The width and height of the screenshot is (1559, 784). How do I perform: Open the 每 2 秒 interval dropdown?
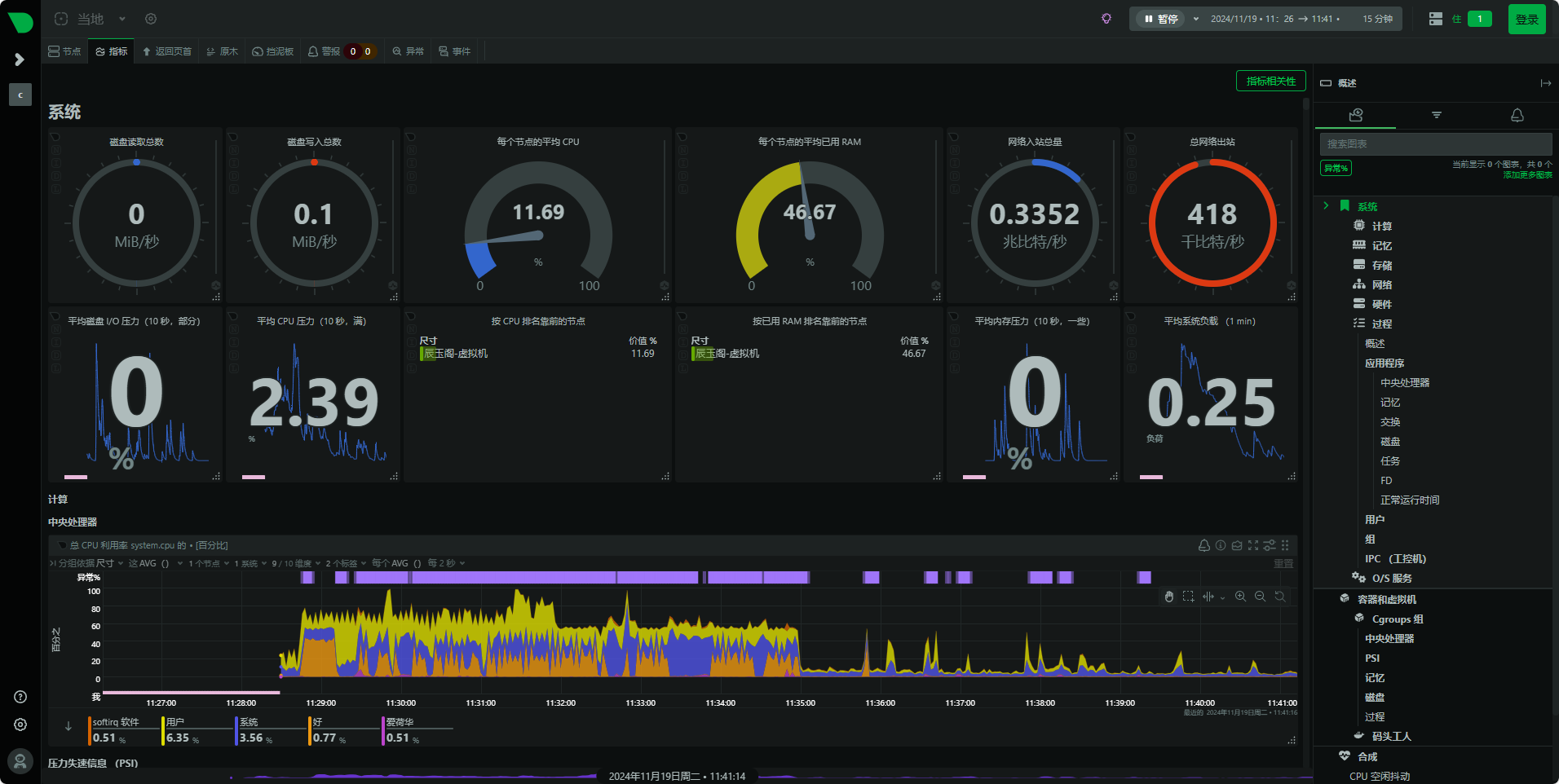click(446, 563)
